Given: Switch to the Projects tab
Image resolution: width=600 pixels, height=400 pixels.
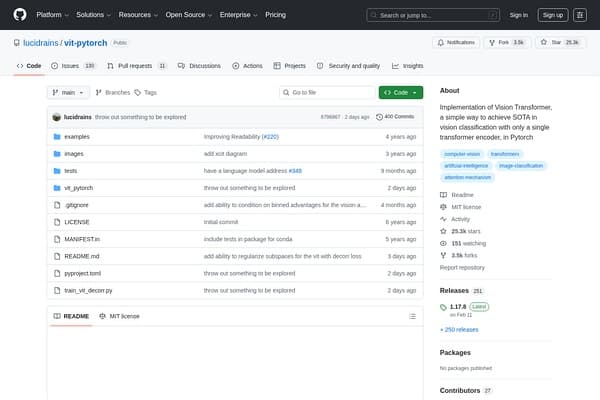Looking at the screenshot, I should 290,66.
